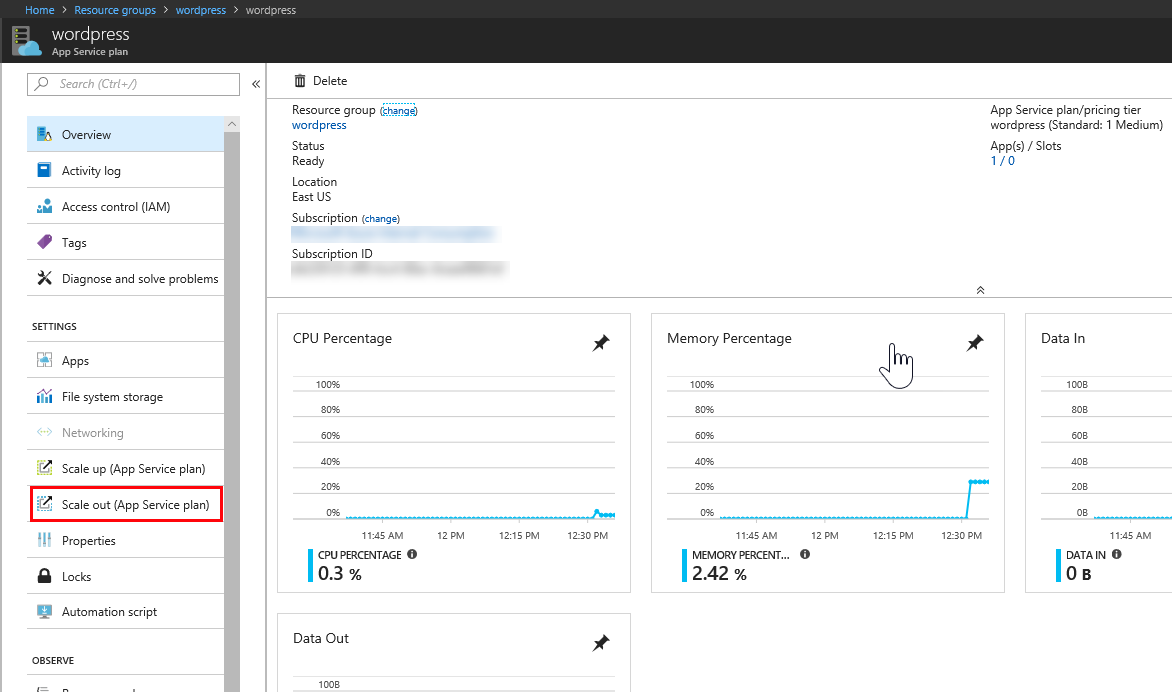
Task: Click the Scale out icon
Action: [x=44, y=504]
